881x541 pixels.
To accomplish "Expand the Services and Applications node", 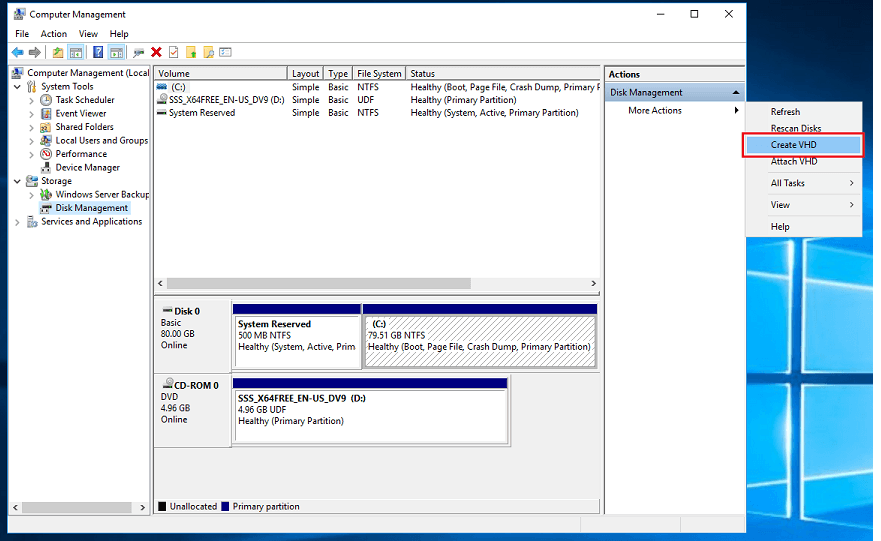I will [18, 222].
